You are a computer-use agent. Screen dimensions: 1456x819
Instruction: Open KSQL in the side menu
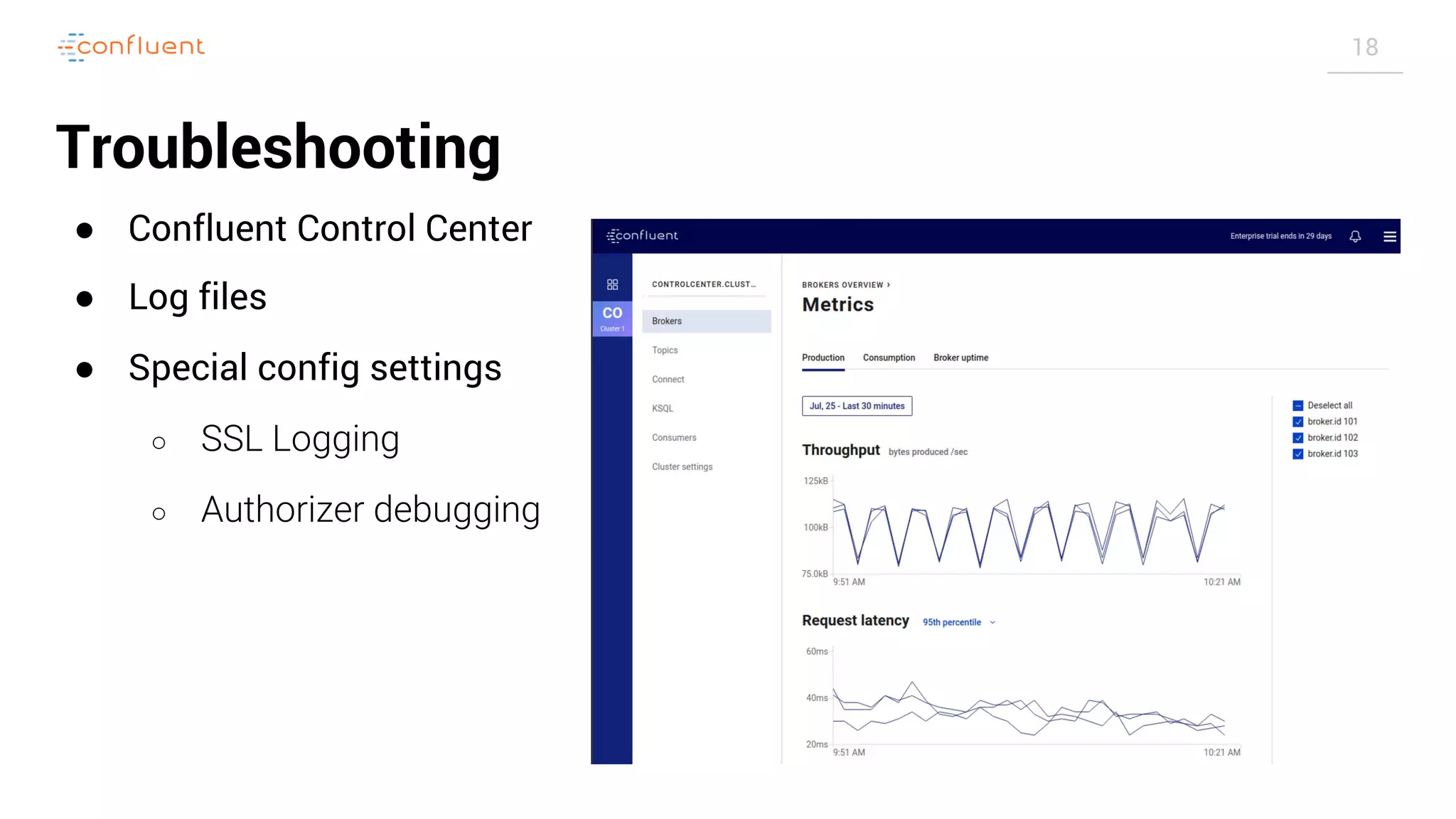(x=662, y=409)
